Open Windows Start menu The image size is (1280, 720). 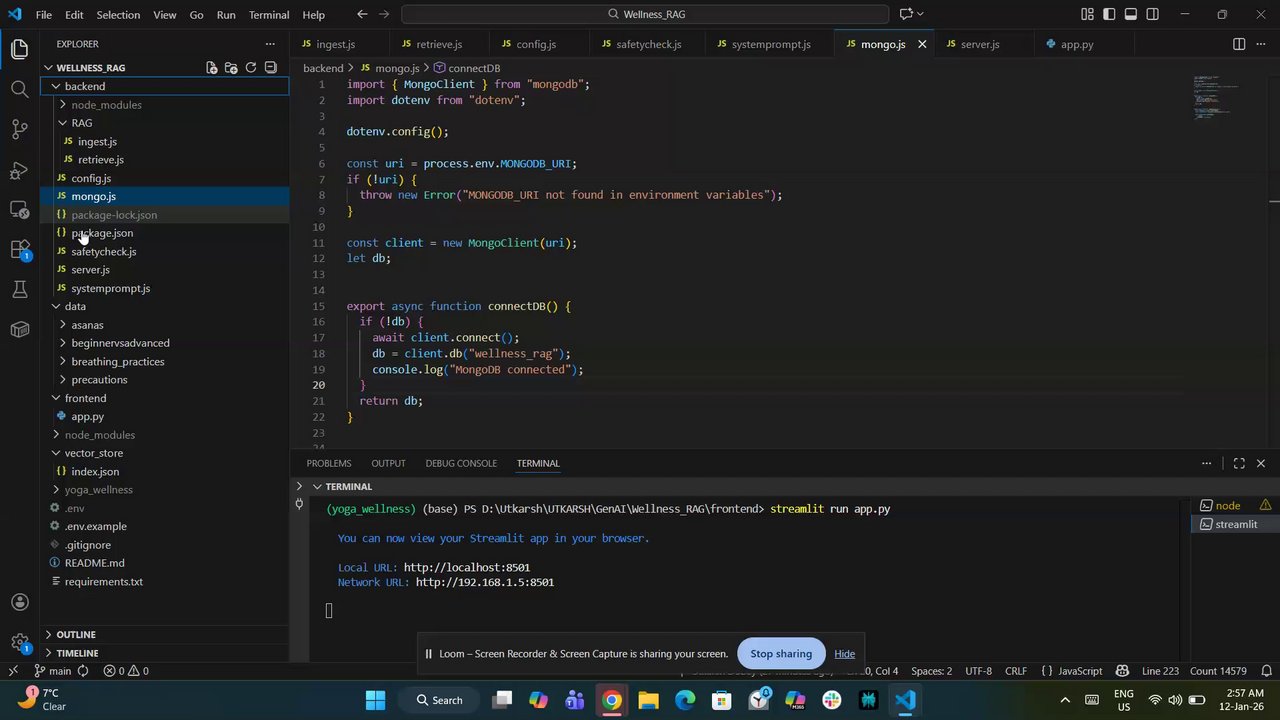coord(375,700)
